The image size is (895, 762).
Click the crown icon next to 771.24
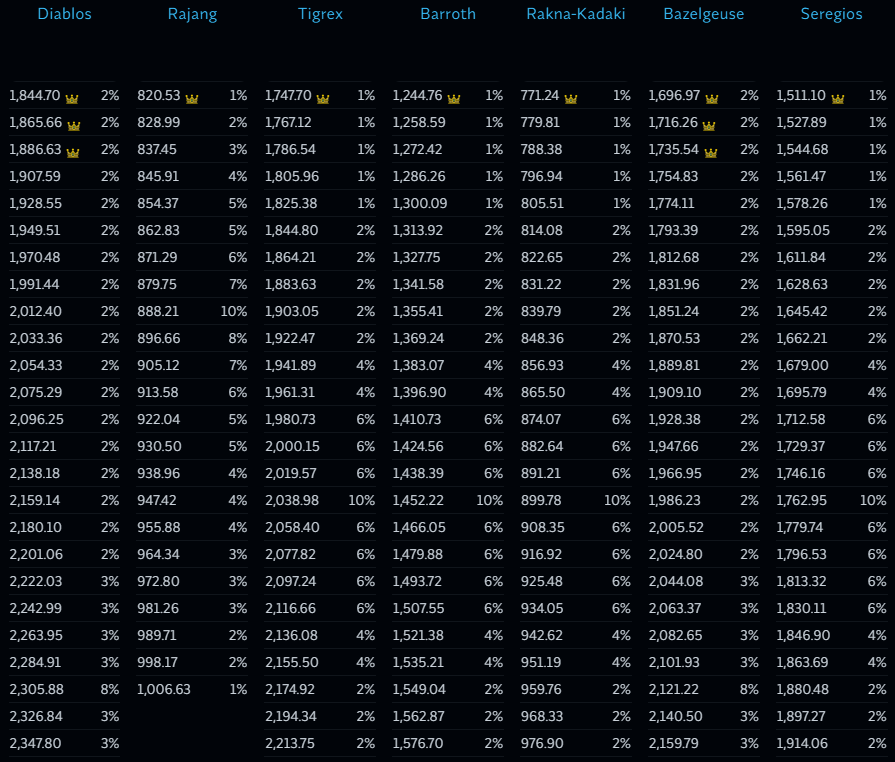tap(571, 99)
